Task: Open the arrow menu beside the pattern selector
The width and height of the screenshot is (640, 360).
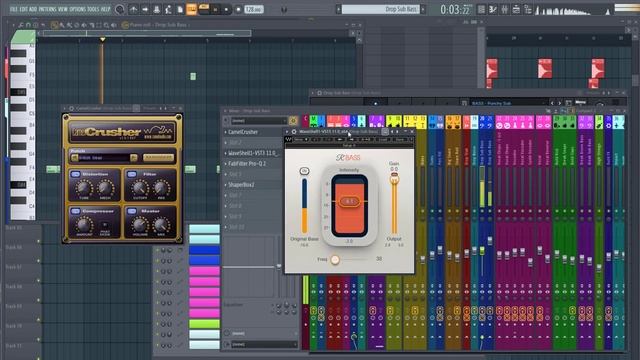Action: pos(338,9)
